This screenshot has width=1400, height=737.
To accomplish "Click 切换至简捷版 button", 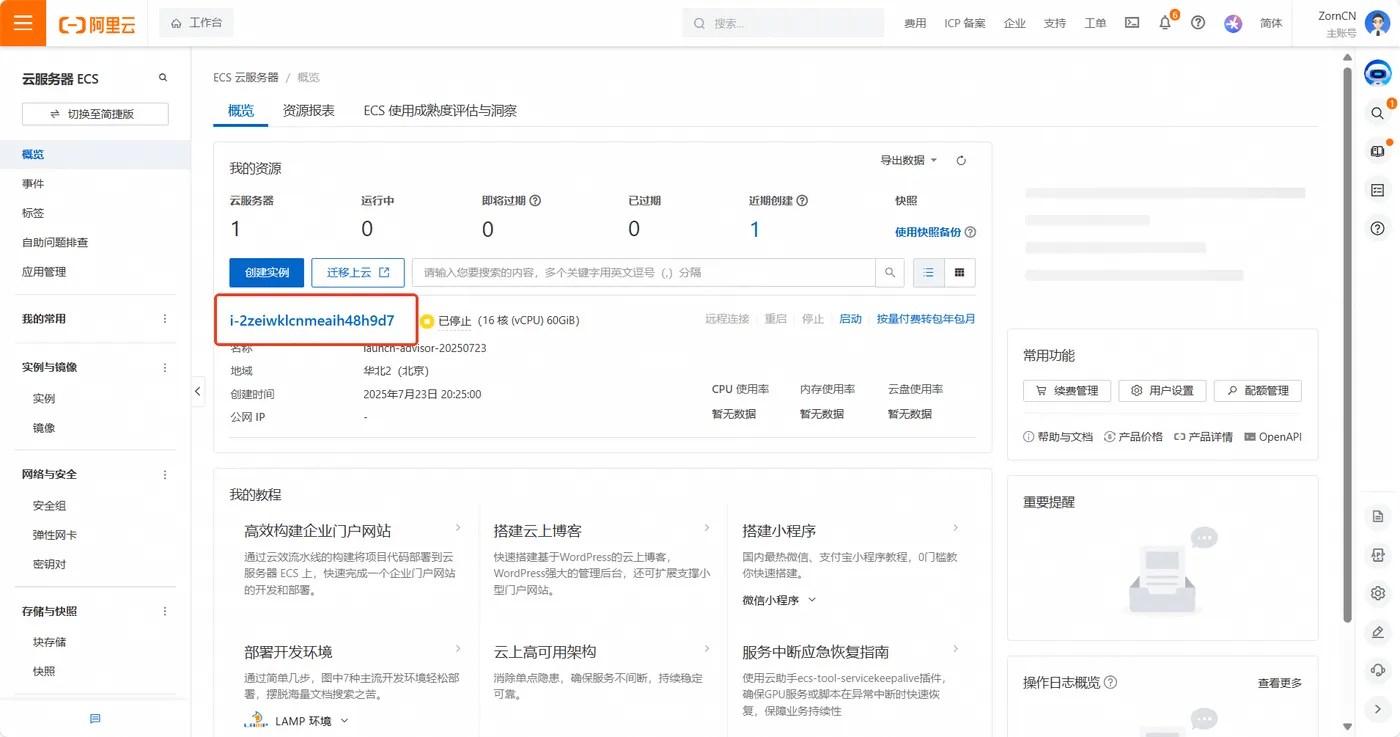I will tap(95, 114).
